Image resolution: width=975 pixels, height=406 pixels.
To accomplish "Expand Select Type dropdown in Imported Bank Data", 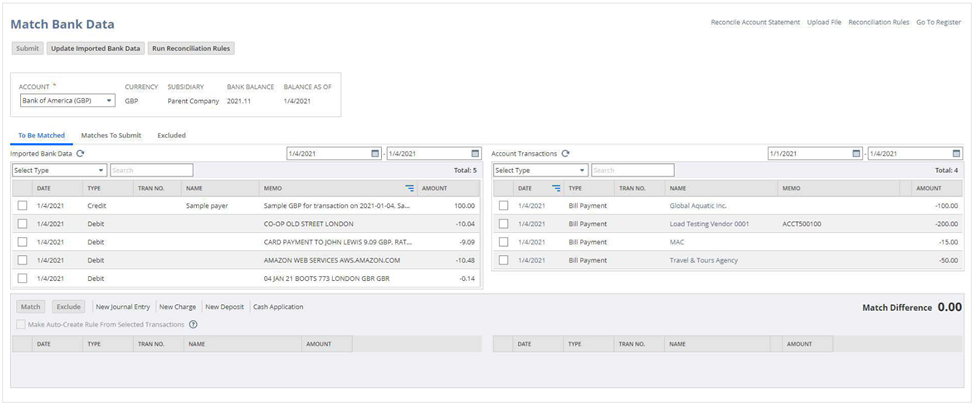I will 59,171.
